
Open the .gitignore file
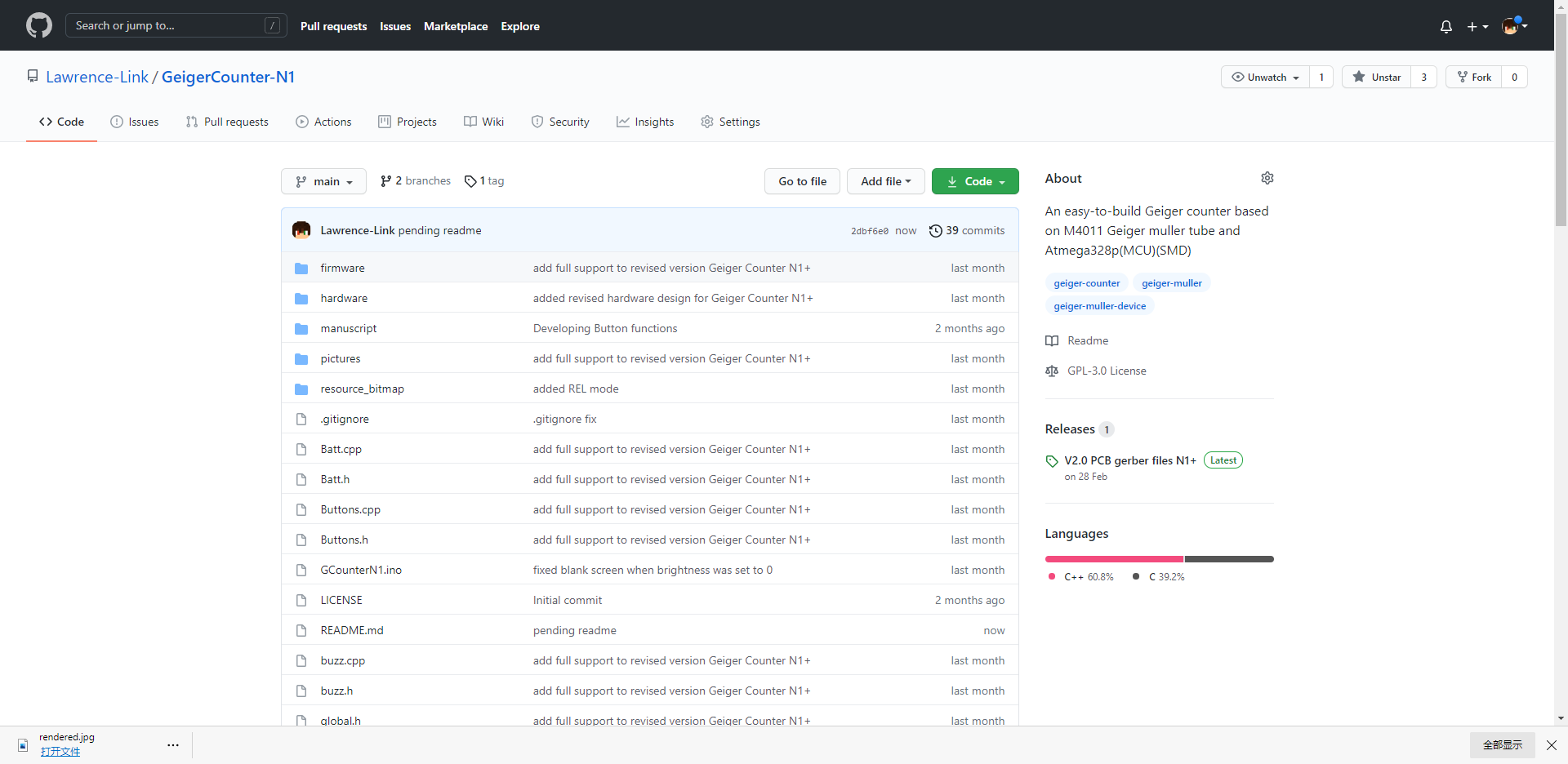[x=345, y=419]
